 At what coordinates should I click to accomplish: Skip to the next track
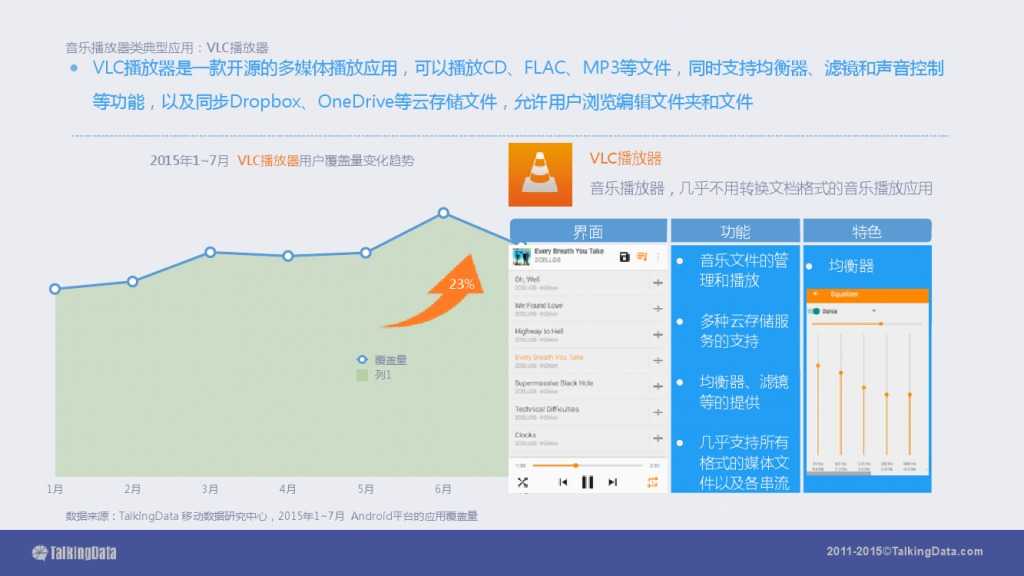click(612, 482)
